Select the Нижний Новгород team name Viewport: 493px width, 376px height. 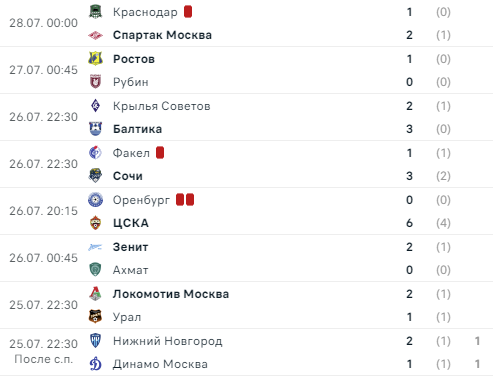click(x=167, y=341)
